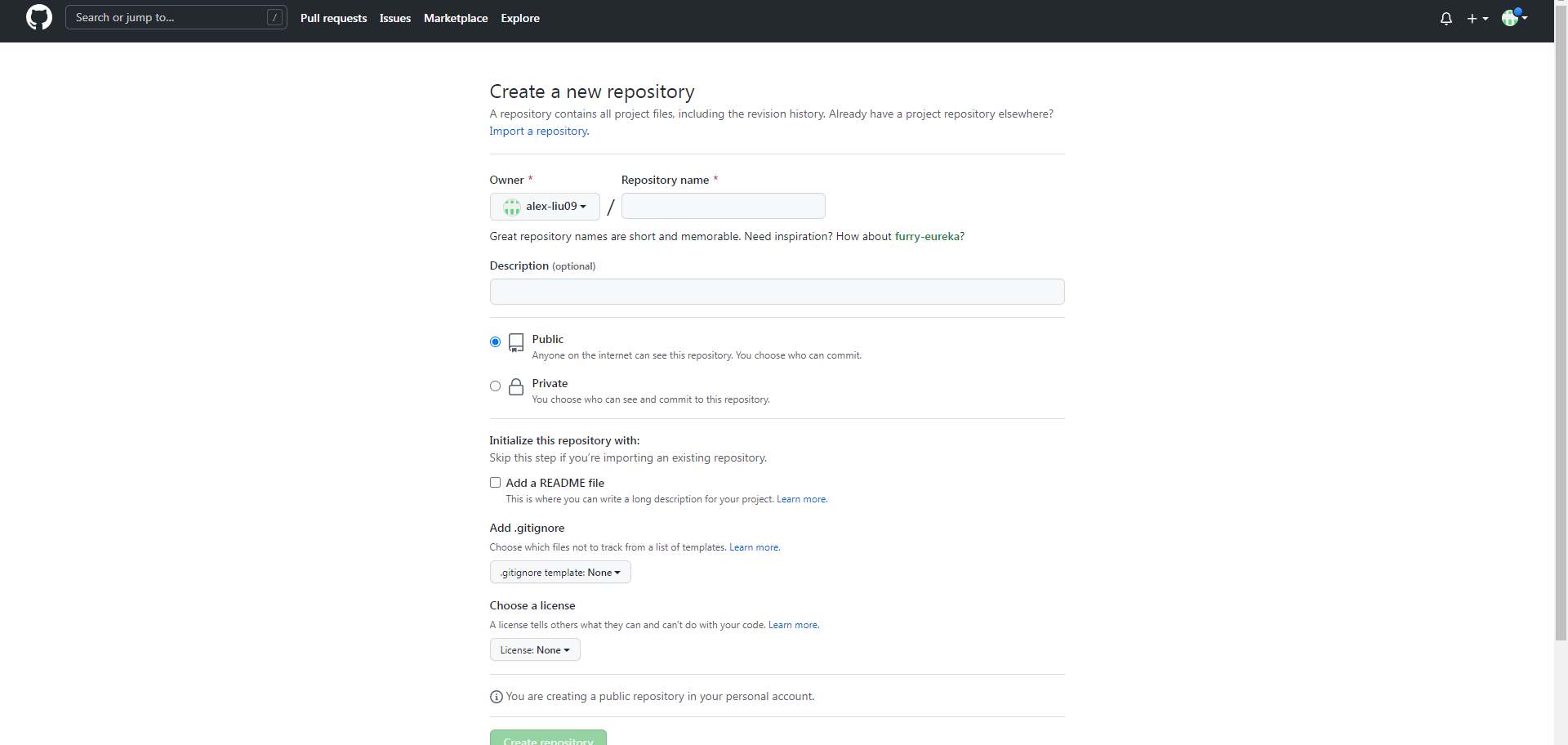Open Marketplace from the top navigation
1568x745 pixels.
pos(455,18)
